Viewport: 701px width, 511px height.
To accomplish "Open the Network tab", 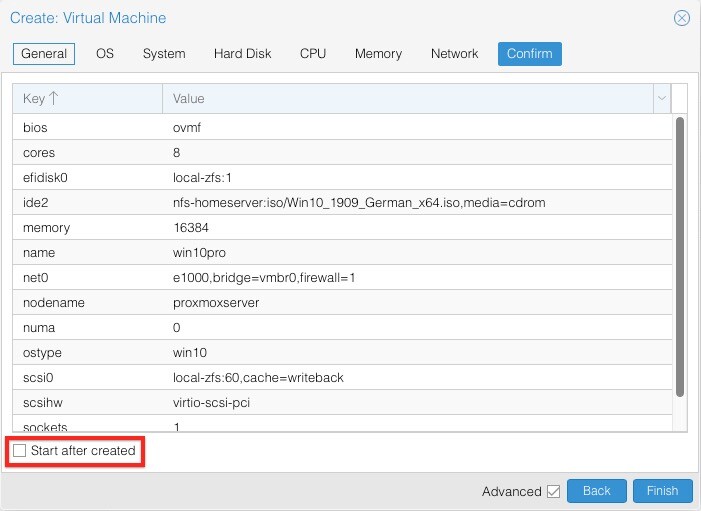I will click(455, 54).
